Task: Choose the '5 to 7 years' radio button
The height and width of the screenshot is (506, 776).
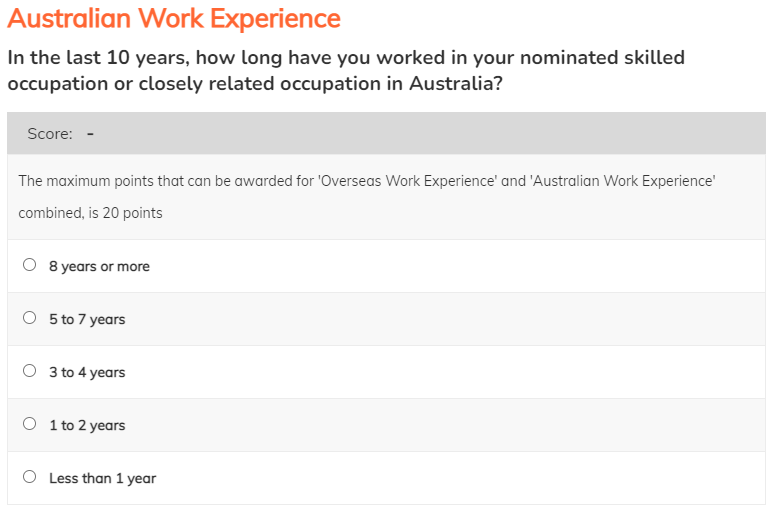Action: click(30, 319)
